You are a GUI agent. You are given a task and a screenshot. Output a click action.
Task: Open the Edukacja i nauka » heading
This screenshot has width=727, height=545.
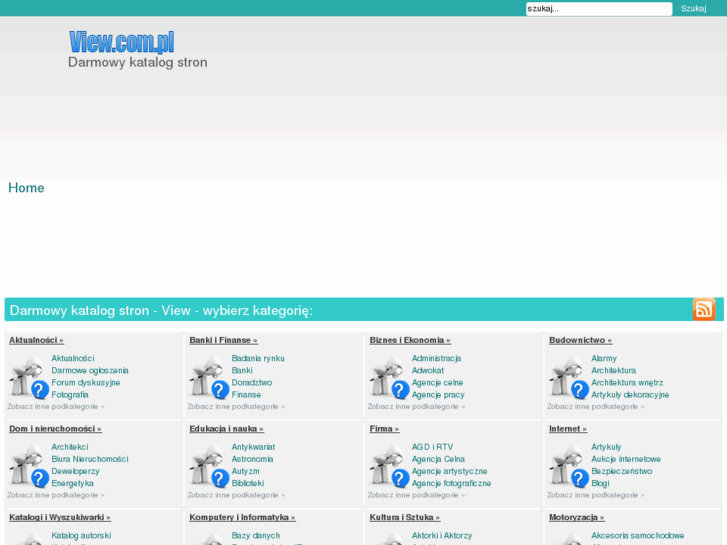[226, 429]
